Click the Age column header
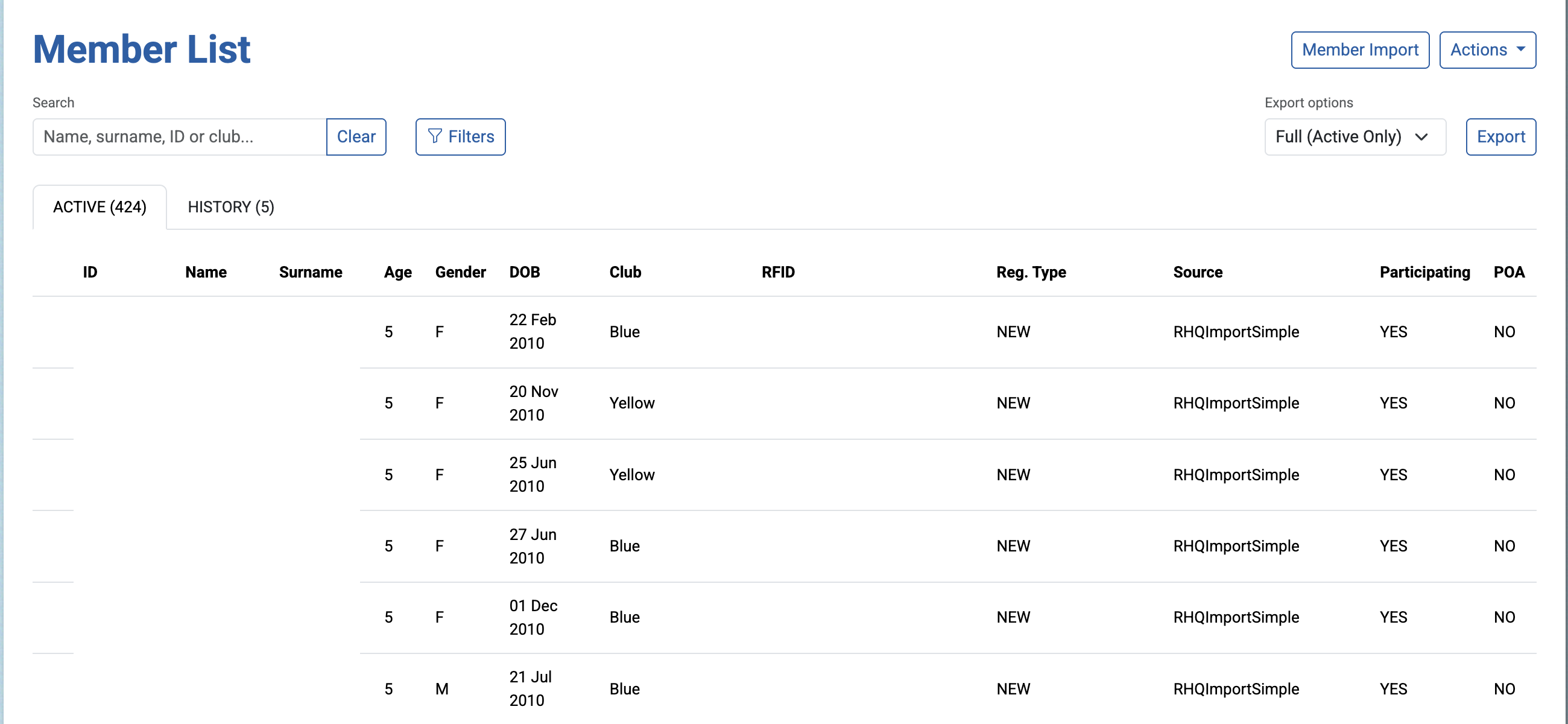Screen dimensions: 1568x724 [x=397, y=272]
